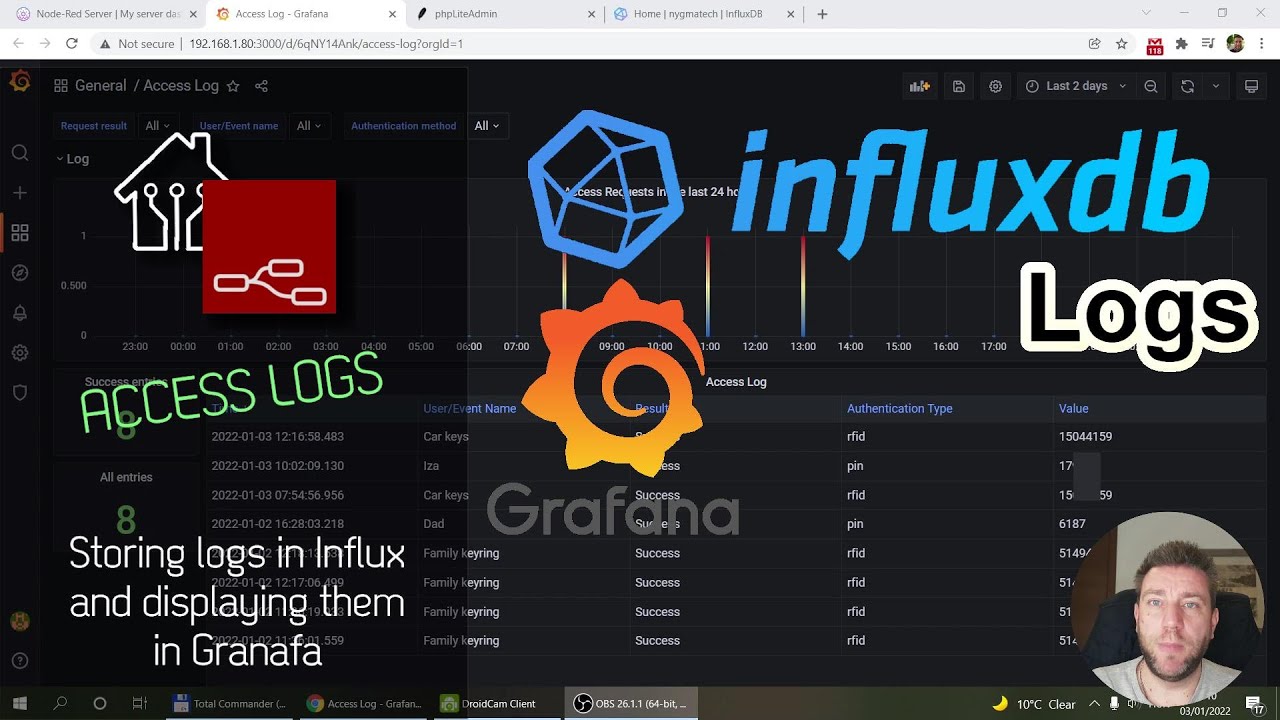Screen dimensions: 1280x720
Task: Open the Request result All dropdown
Action: click(x=157, y=126)
